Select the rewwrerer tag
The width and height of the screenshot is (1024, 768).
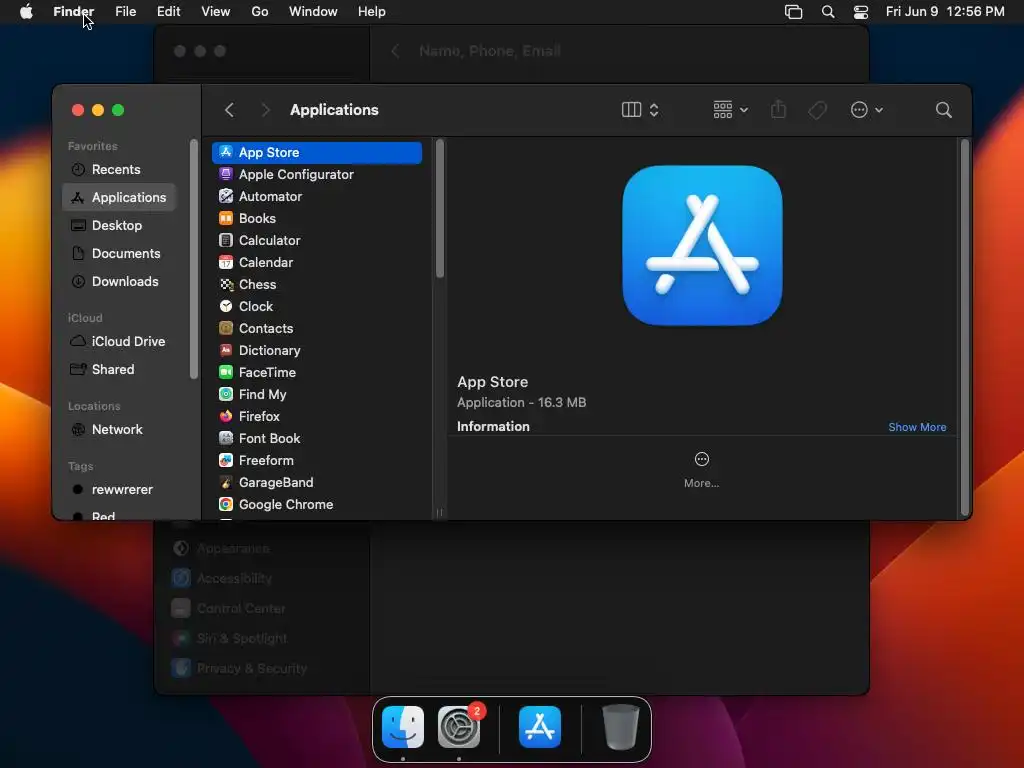point(120,489)
